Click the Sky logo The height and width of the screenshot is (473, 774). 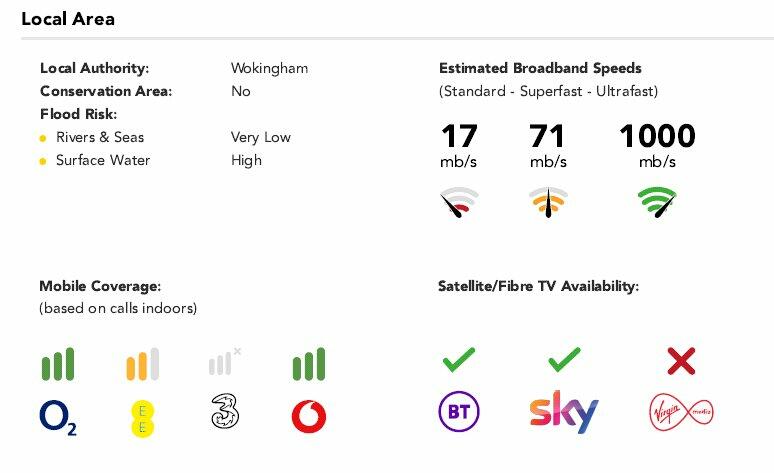(x=563, y=412)
